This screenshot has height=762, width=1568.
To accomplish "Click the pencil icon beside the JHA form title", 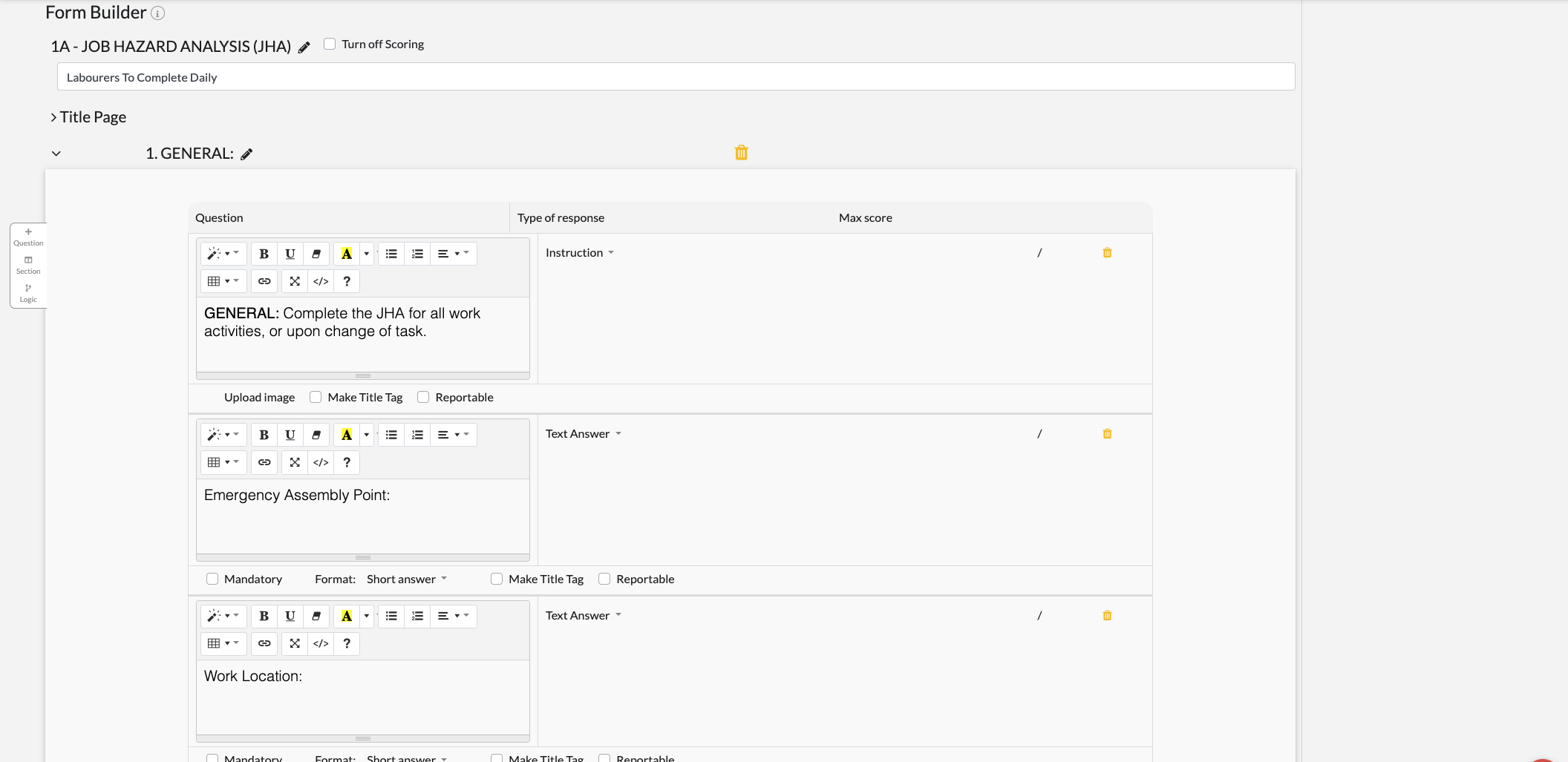I will [x=304, y=47].
